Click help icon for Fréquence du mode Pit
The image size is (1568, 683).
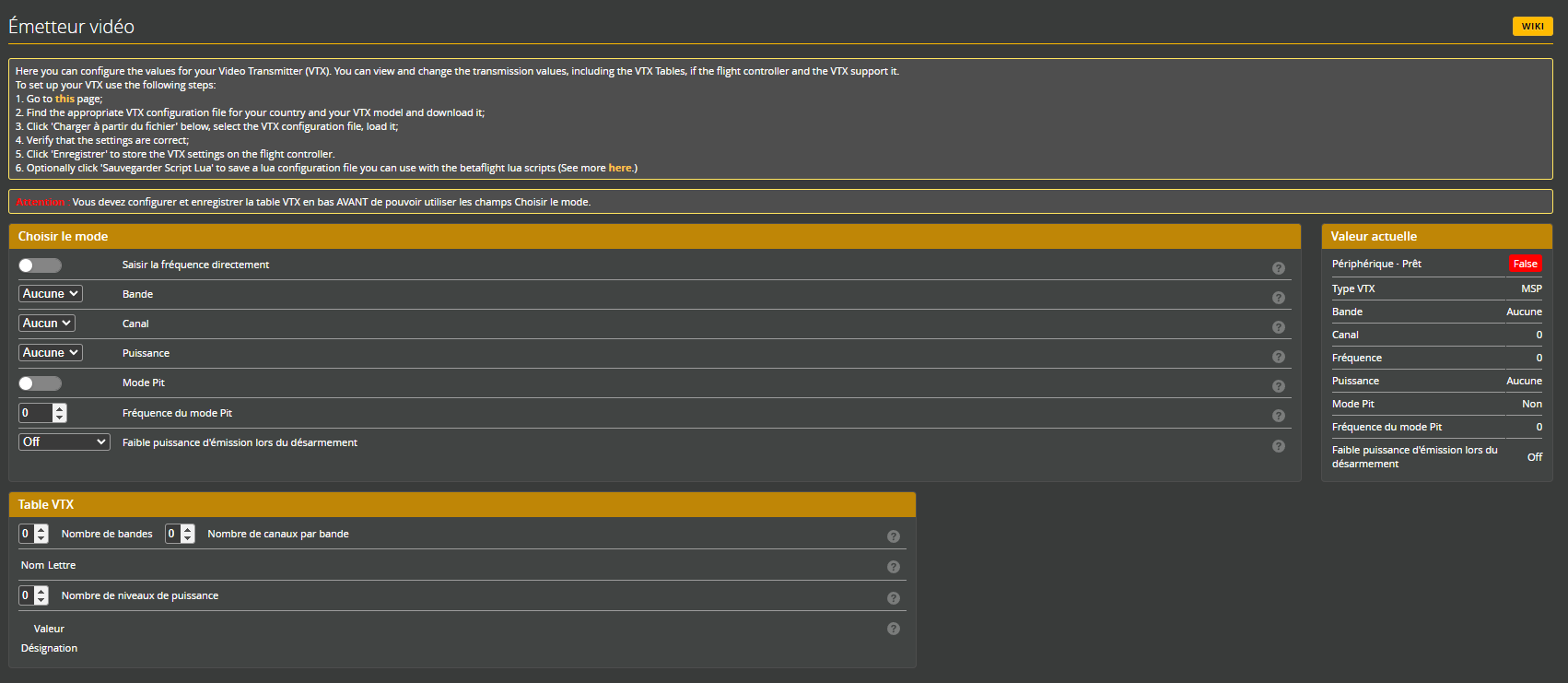coord(1278,416)
